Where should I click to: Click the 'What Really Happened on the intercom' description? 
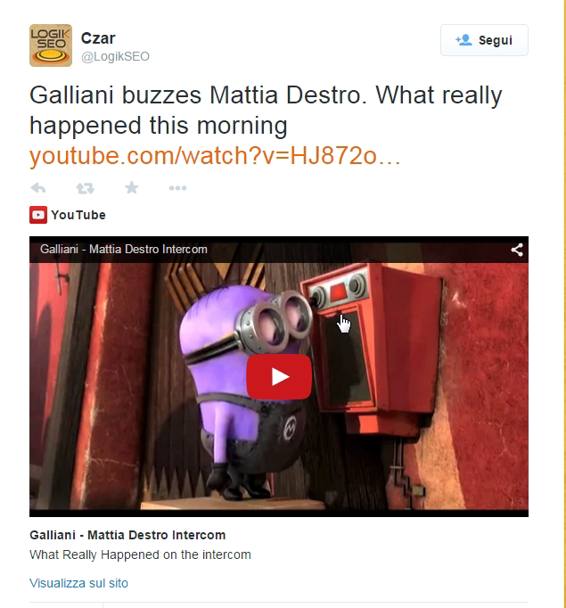[x=140, y=555]
